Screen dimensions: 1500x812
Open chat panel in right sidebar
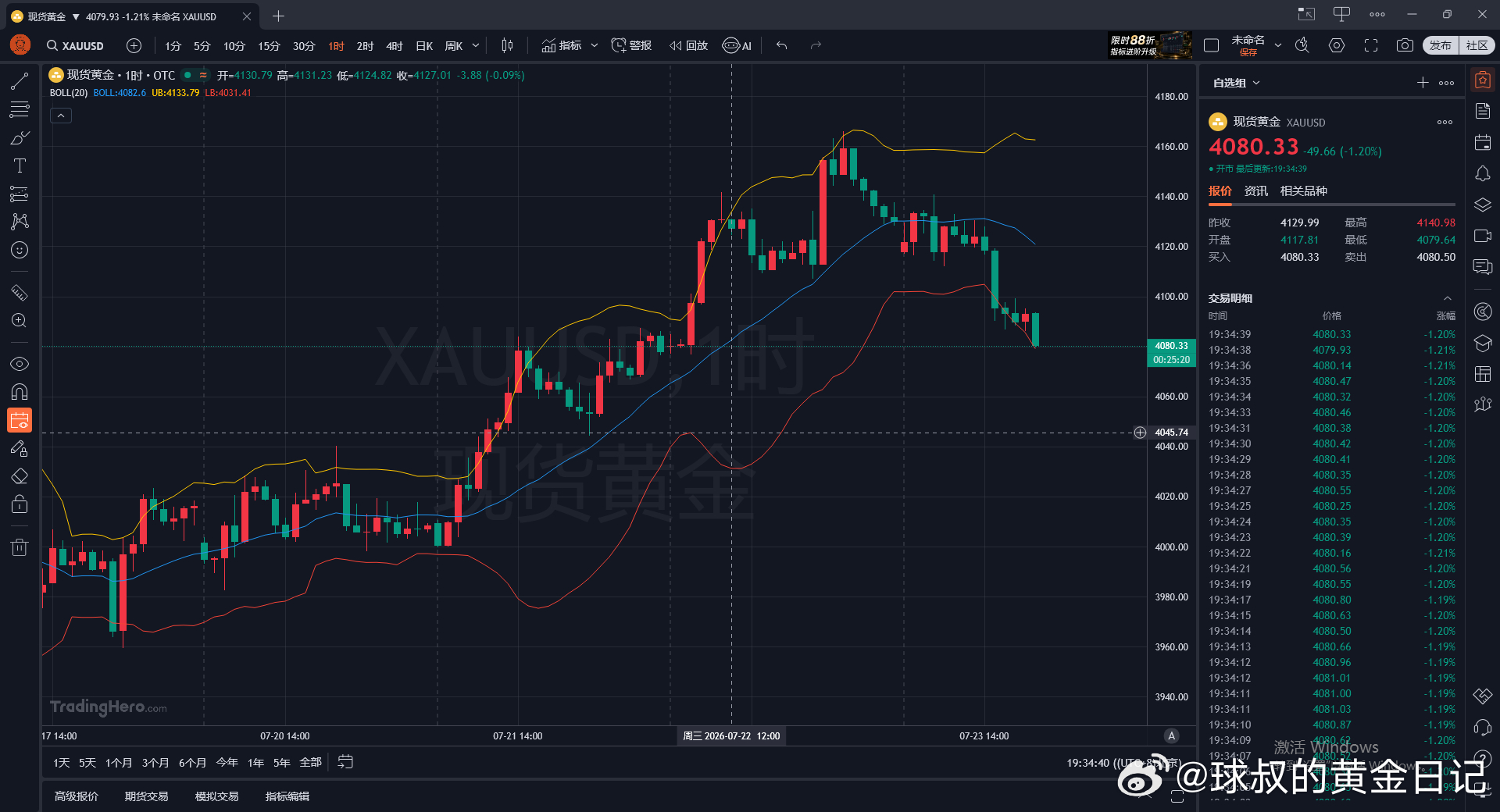1483,267
